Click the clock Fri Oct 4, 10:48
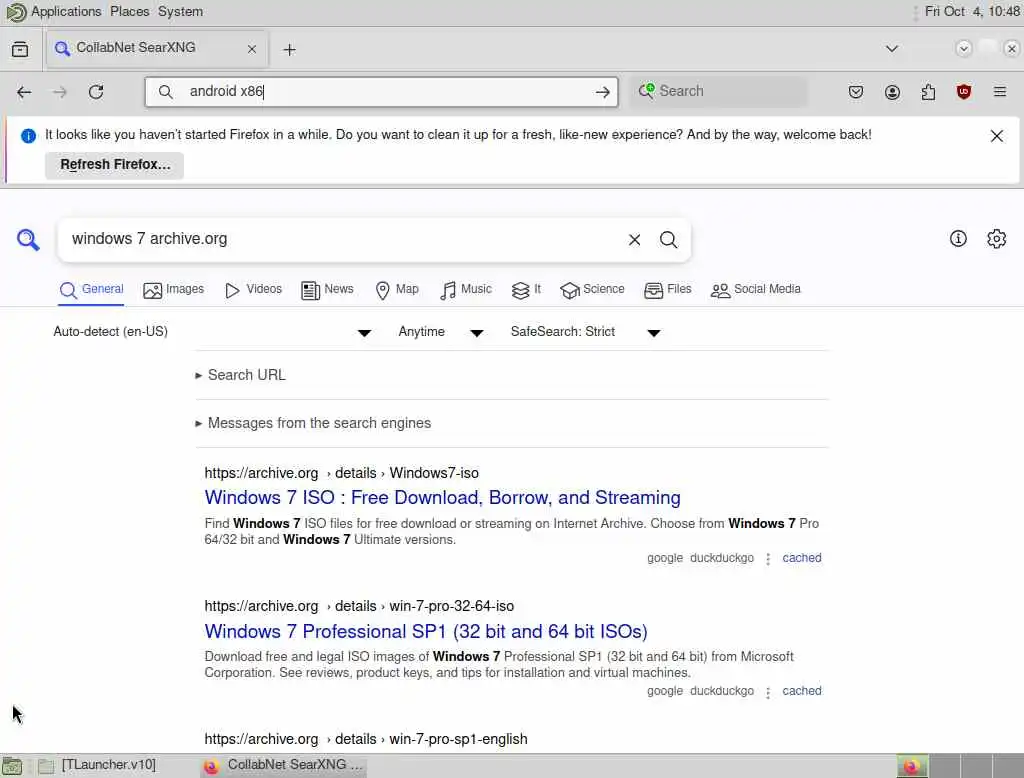The width and height of the screenshot is (1024, 778). [x=972, y=12]
